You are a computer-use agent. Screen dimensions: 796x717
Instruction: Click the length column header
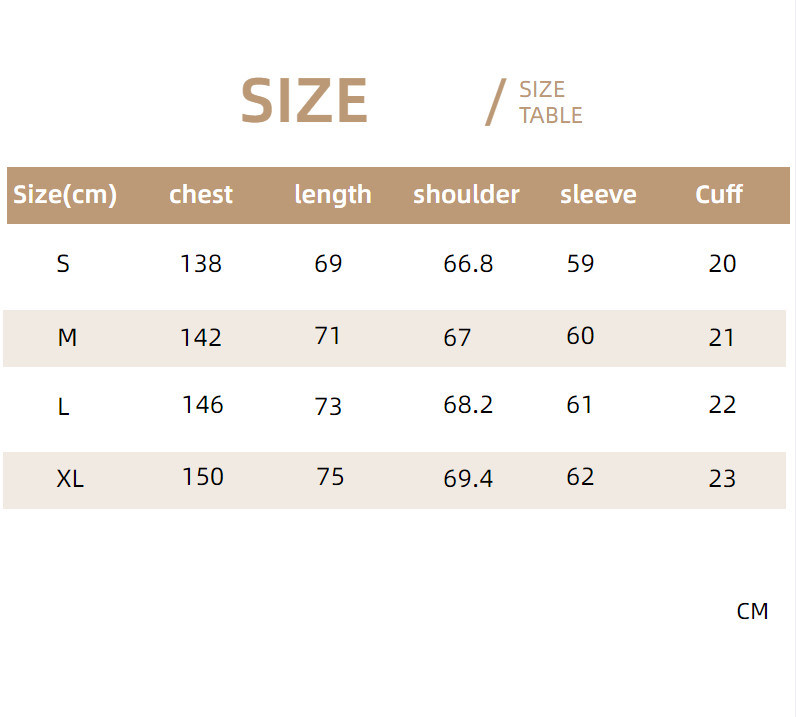click(x=333, y=194)
